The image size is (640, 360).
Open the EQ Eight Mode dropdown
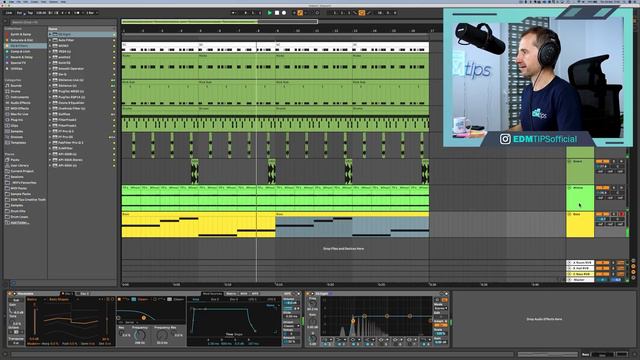tap(441, 309)
